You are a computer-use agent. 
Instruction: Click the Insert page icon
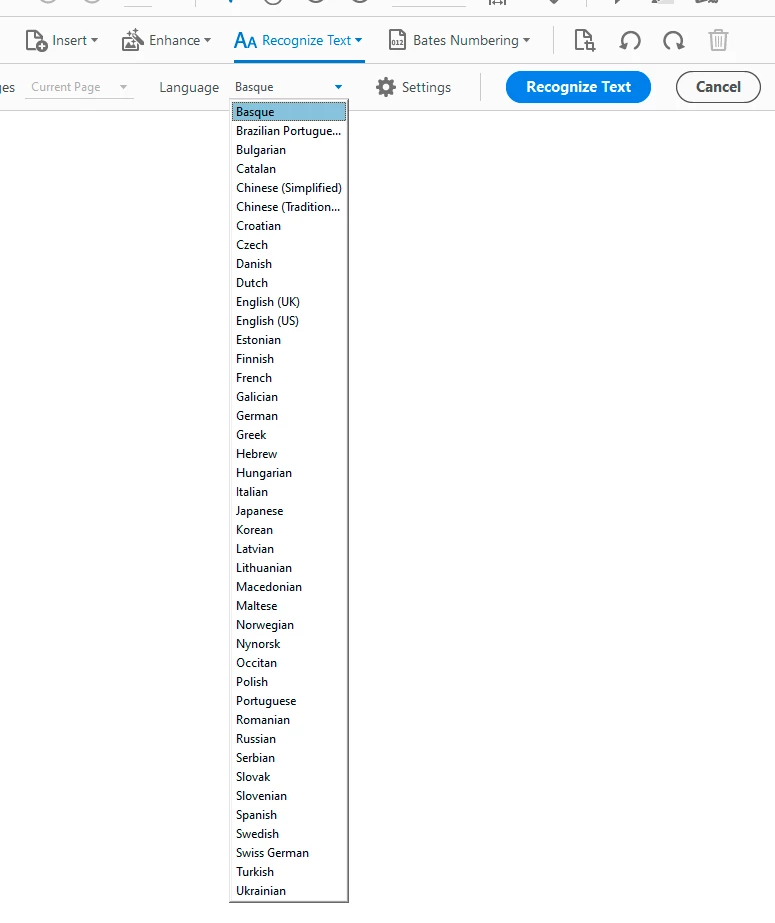(36, 41)
